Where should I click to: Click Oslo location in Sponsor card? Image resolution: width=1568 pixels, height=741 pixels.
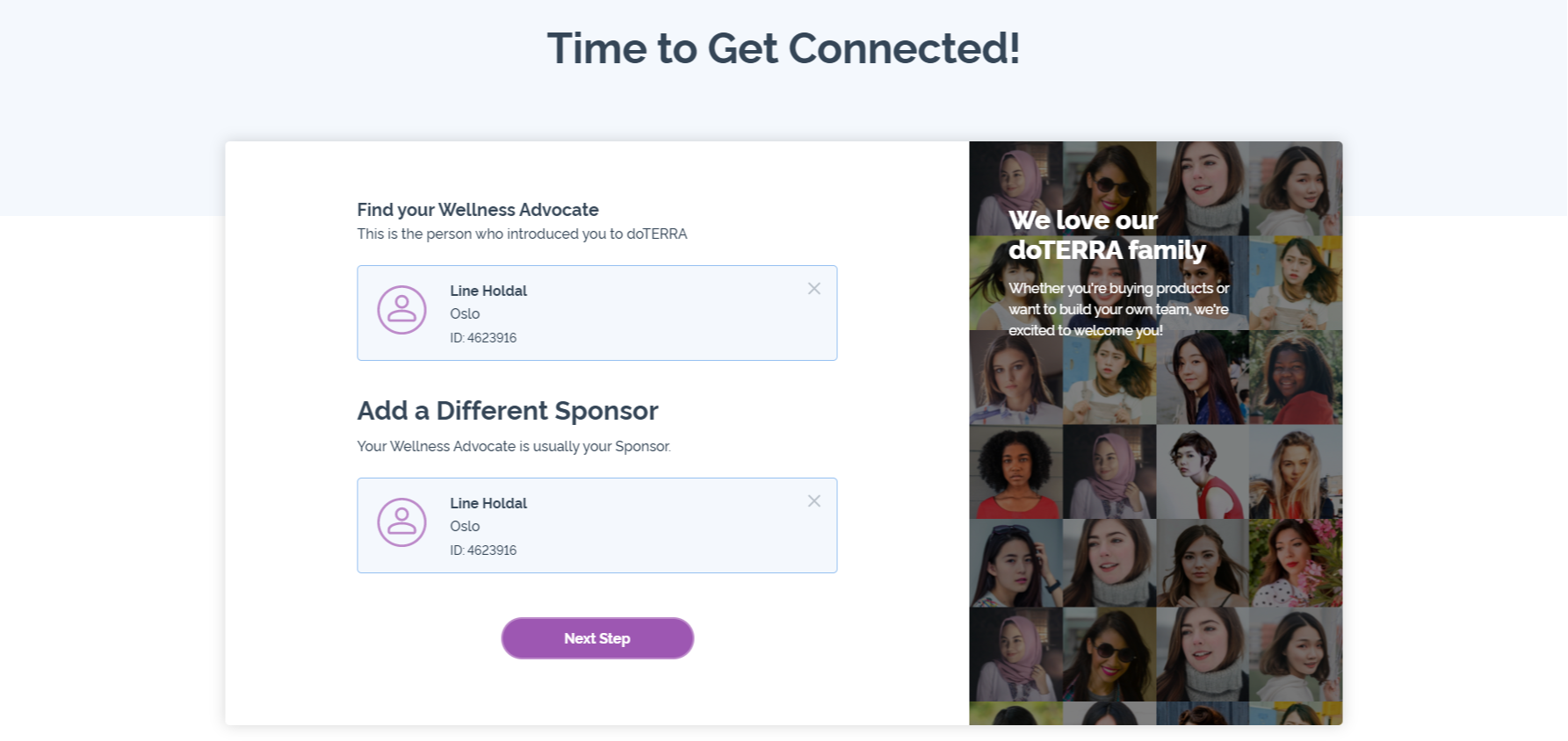click(465, 526)
